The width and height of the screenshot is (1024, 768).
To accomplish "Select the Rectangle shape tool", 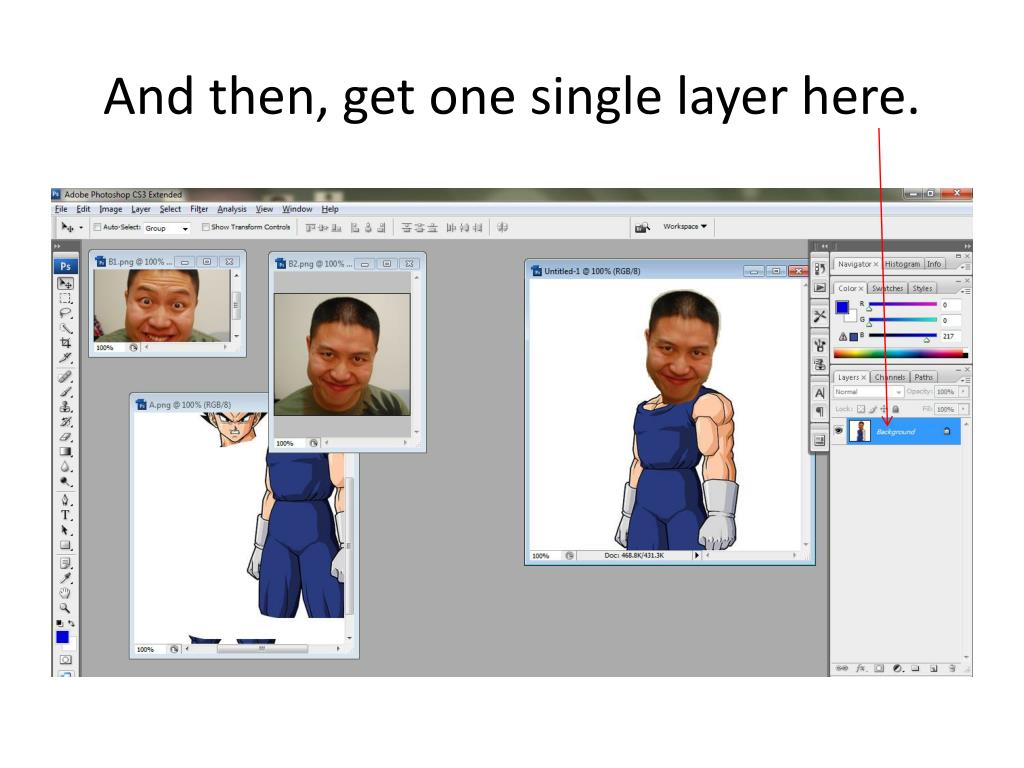I will click(x=65, y=545).
